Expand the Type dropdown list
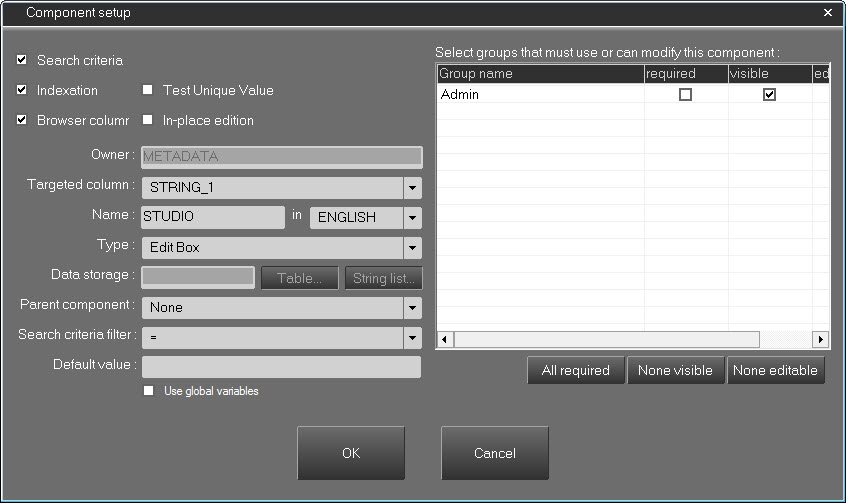 click(x=412, y=248)
